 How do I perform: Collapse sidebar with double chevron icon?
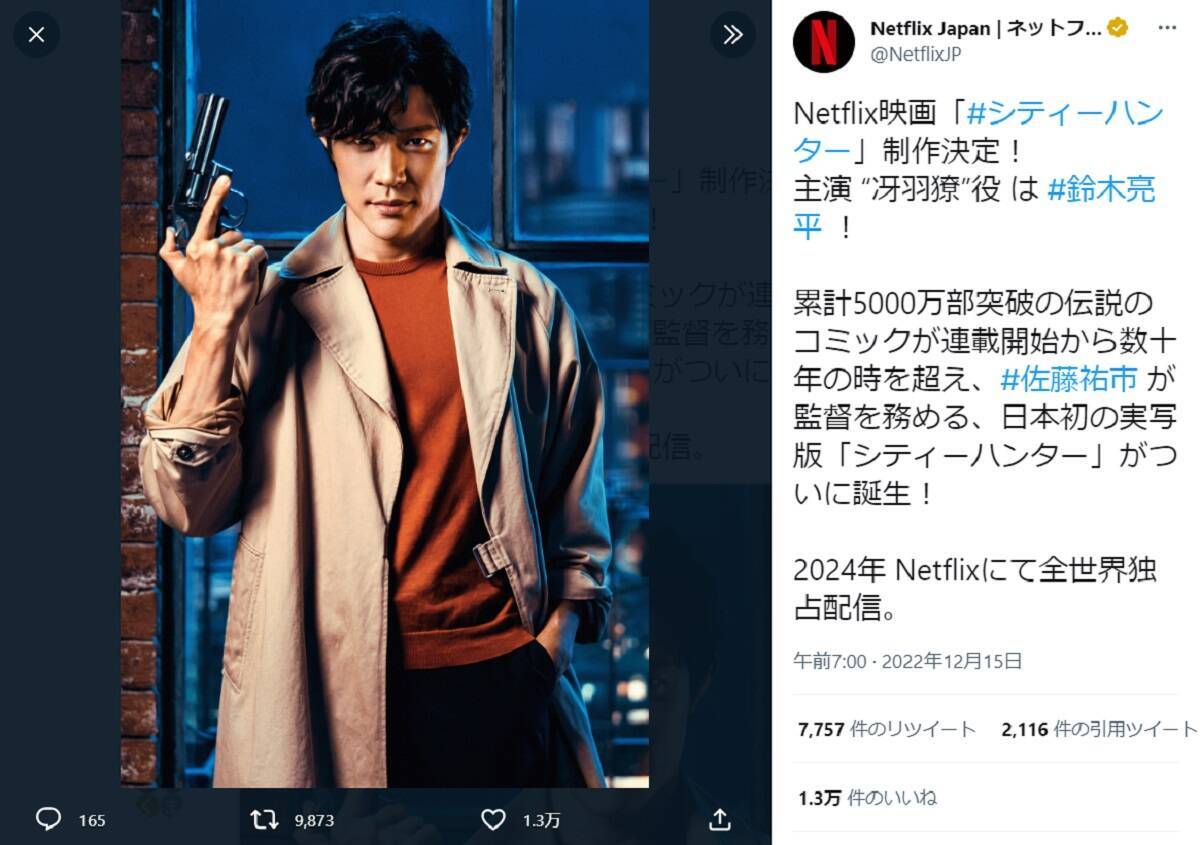(x=733, y=35)
